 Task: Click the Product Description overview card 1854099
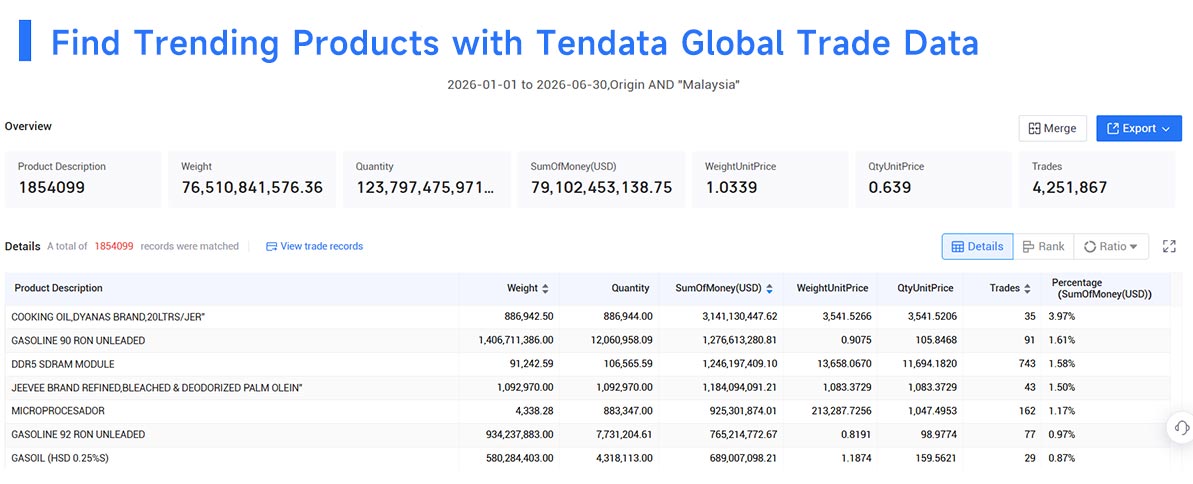83,180
